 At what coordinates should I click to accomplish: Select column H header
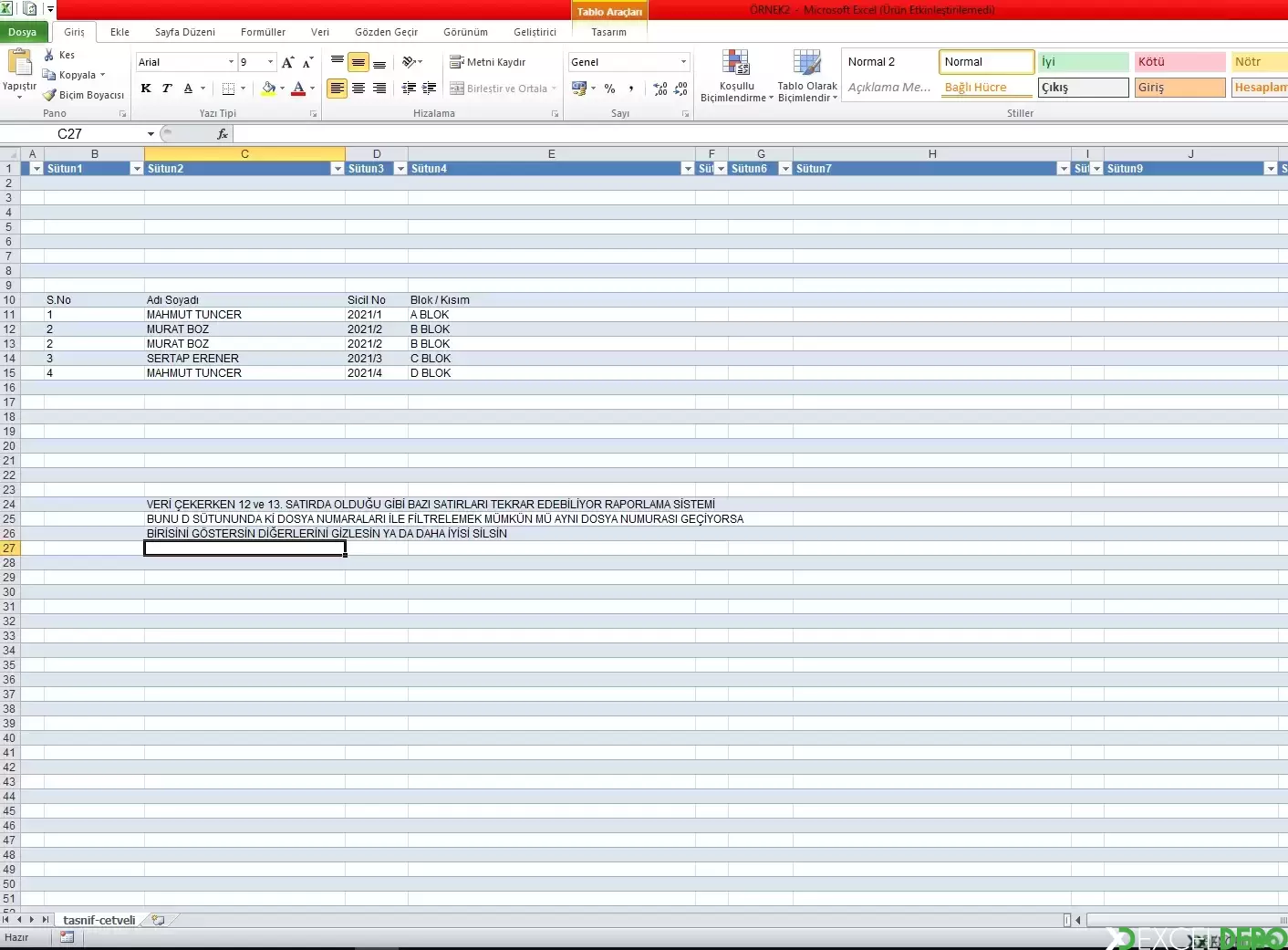(x=932, y=154)
